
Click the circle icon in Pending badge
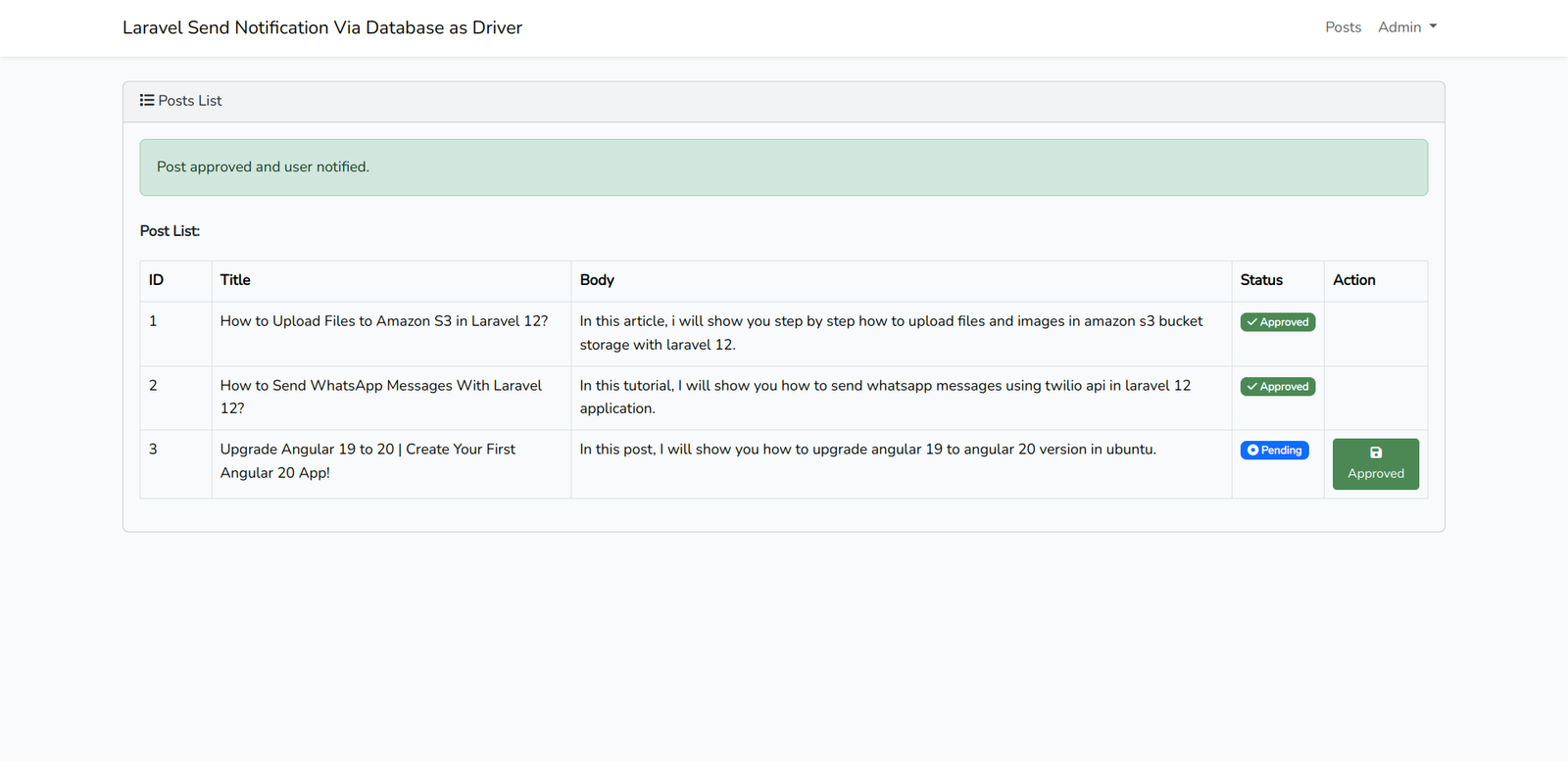1252,451
